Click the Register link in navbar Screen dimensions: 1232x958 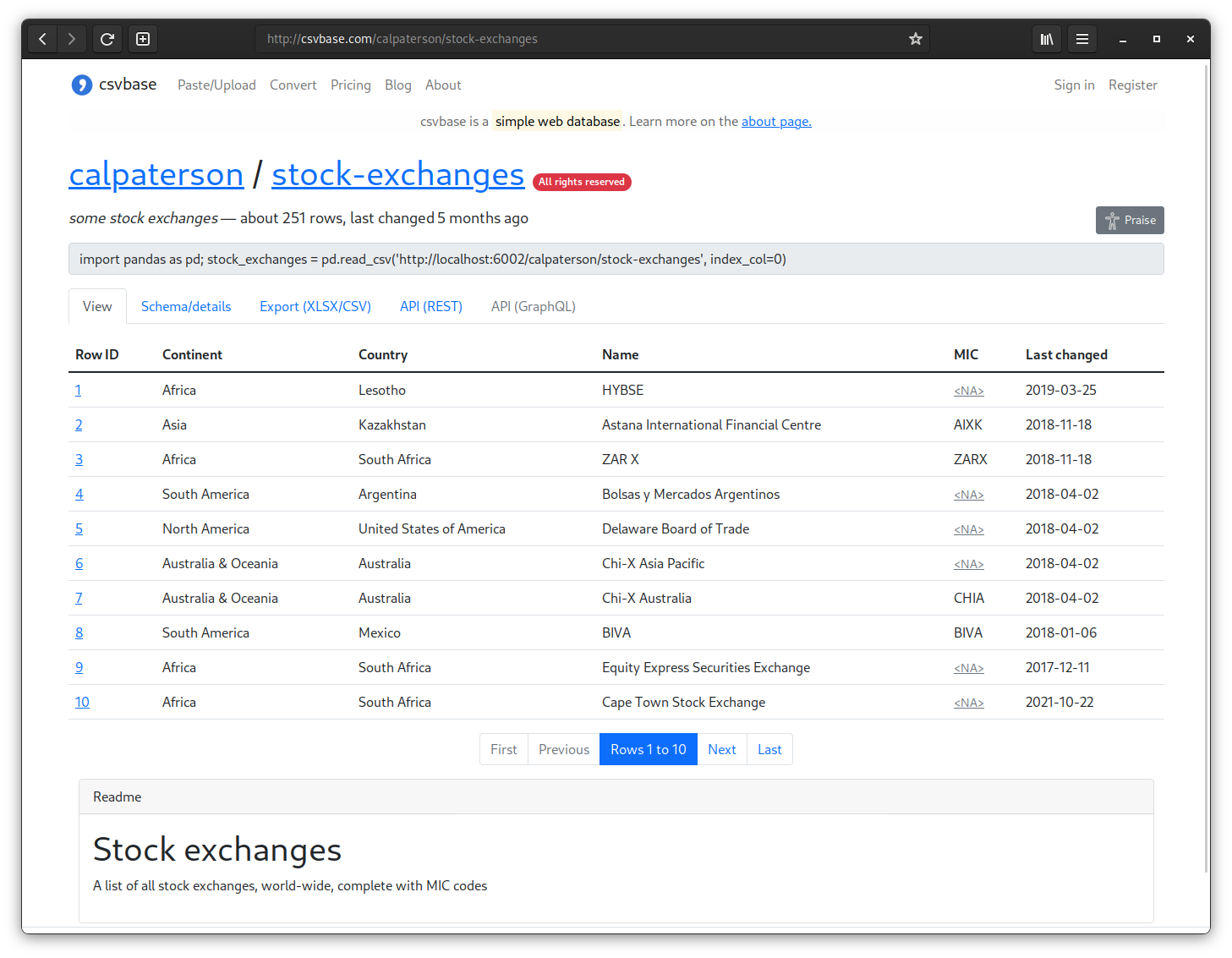pos(1132,85)
